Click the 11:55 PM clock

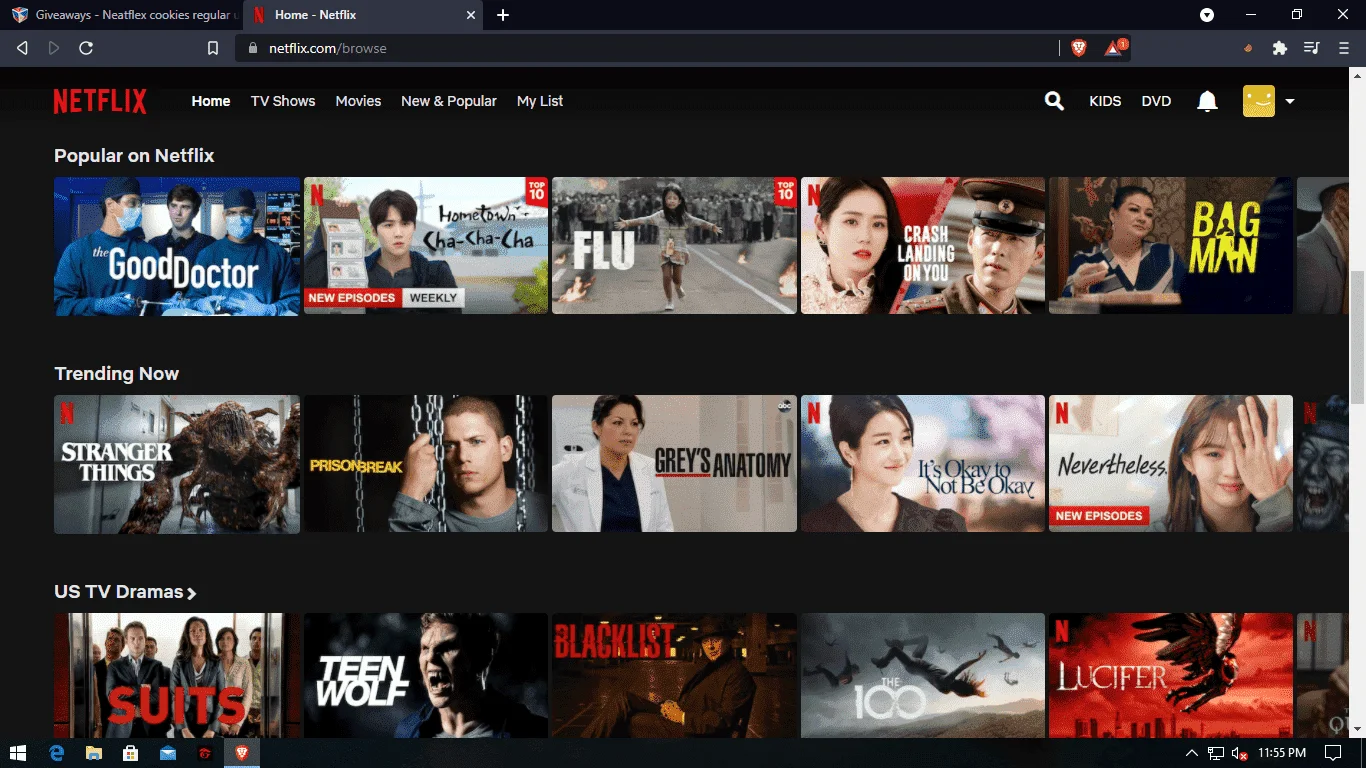coord(1282,753)
